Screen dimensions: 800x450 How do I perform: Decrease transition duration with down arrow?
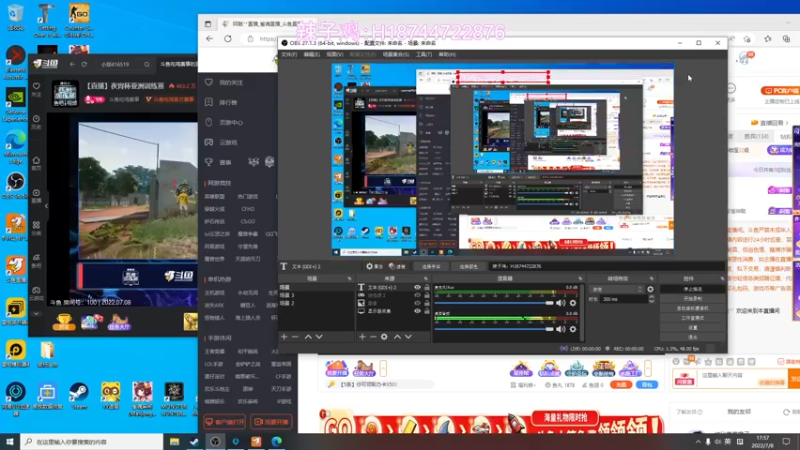[651, 302]
